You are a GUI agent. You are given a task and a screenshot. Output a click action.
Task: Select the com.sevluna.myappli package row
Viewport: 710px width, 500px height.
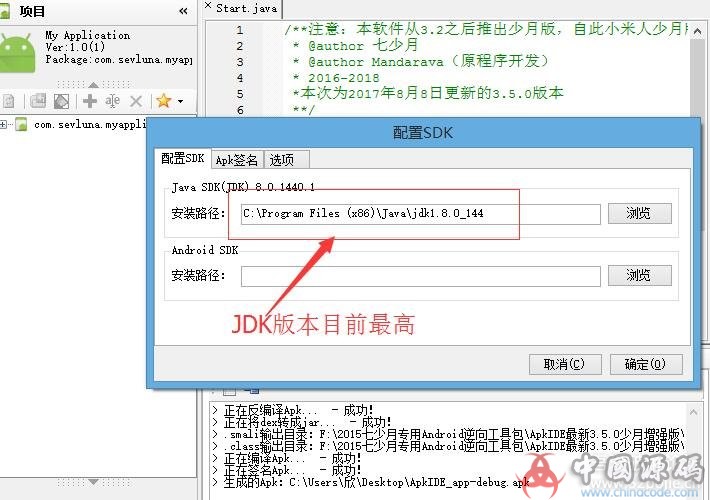[x=90, y=124]
